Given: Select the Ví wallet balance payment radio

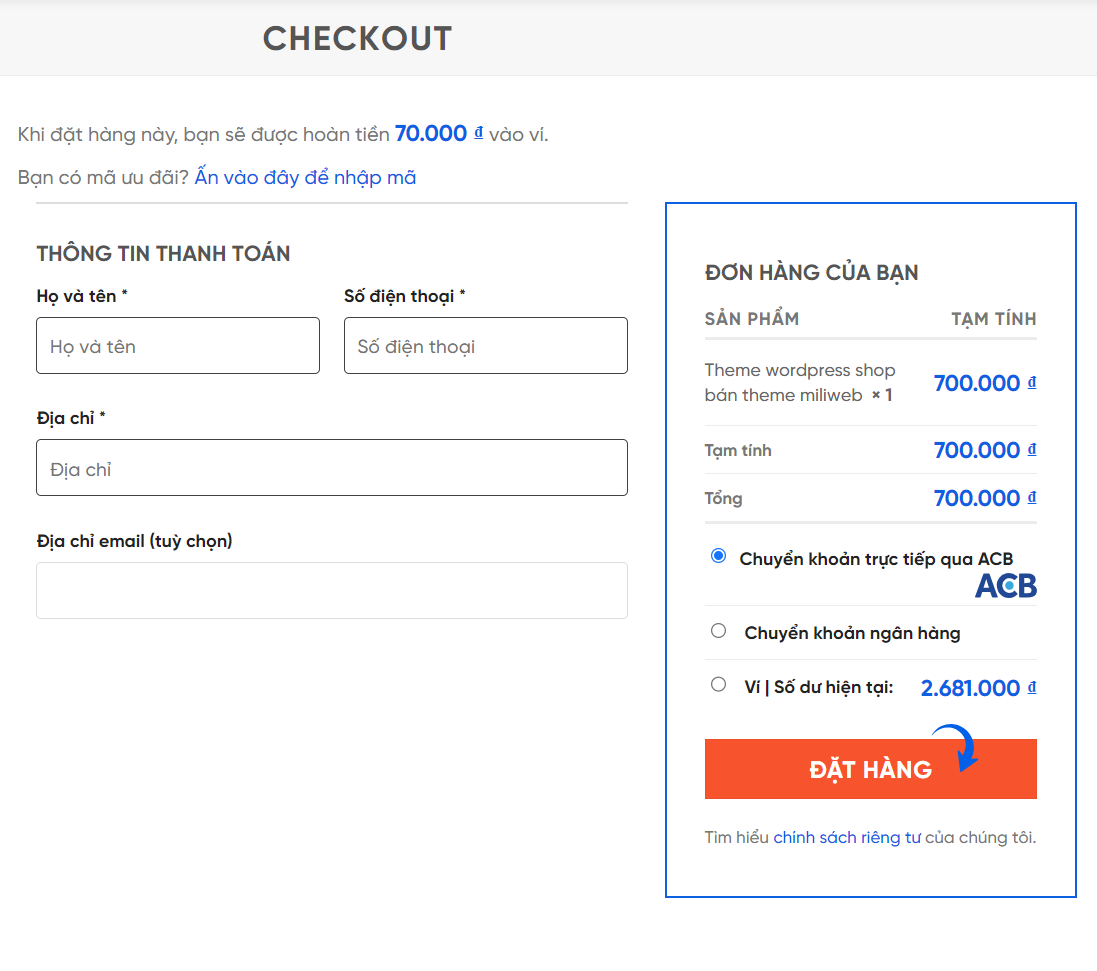Looking at the screenshot, I should (718, 685).
